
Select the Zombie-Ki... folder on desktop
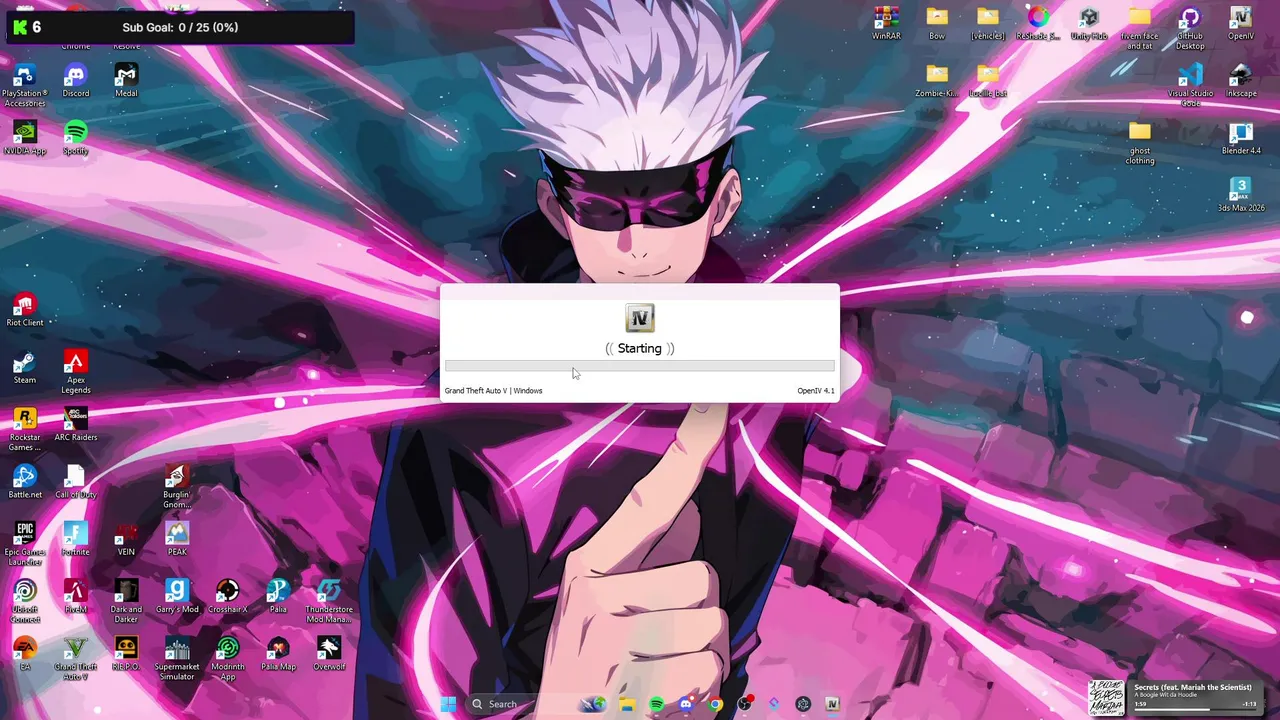937,81
